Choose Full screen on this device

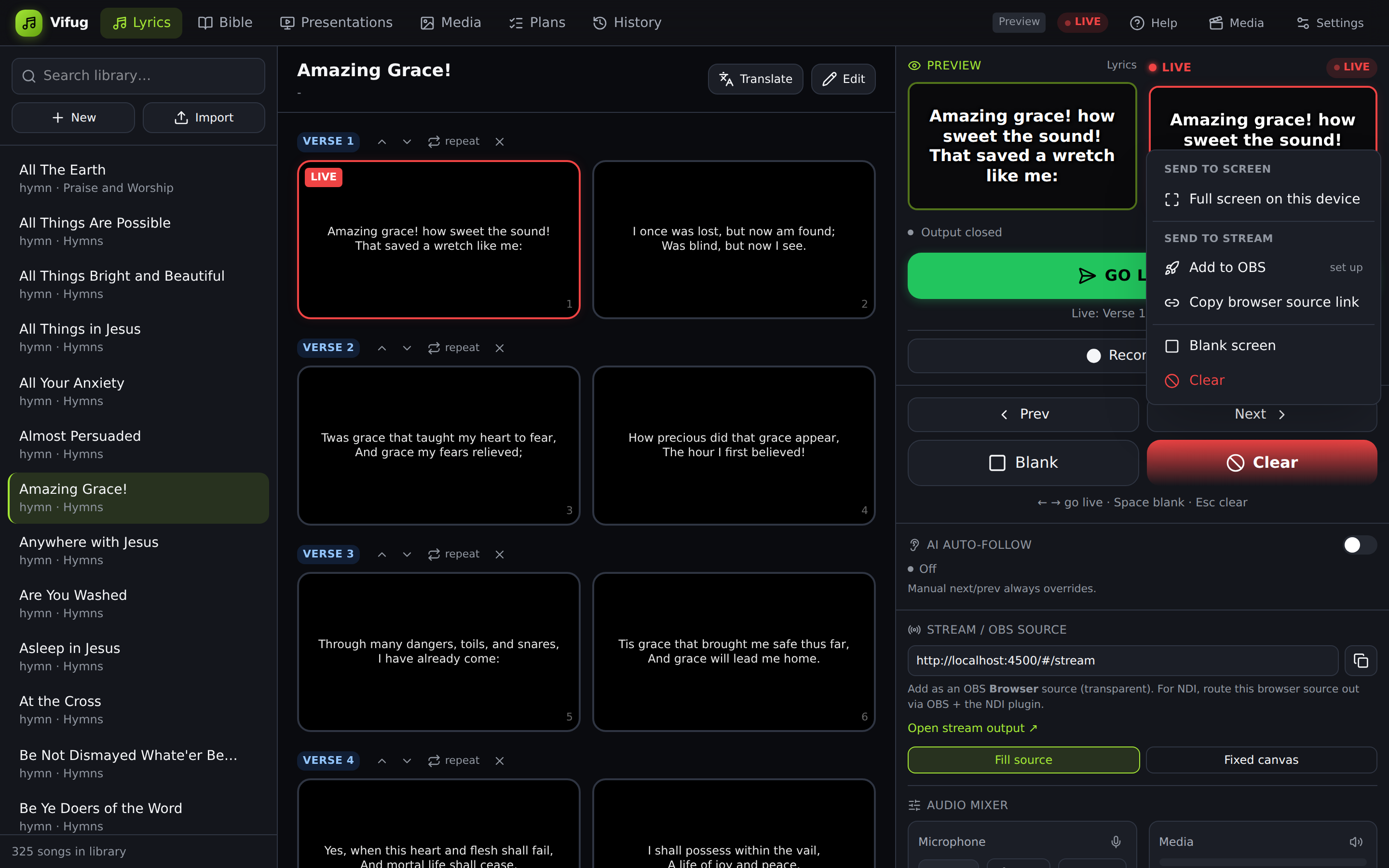point(1263,199)
